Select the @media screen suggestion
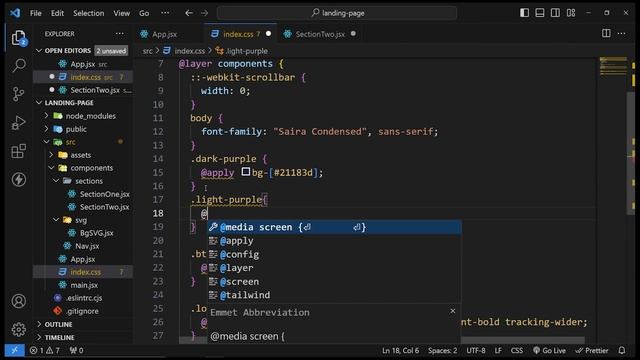The image size is (640, 360). 334,227
